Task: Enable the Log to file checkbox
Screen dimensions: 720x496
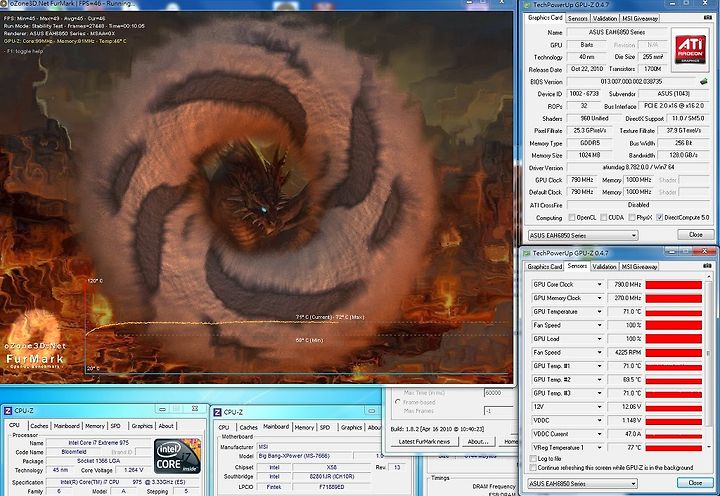Action: (533, 458)
